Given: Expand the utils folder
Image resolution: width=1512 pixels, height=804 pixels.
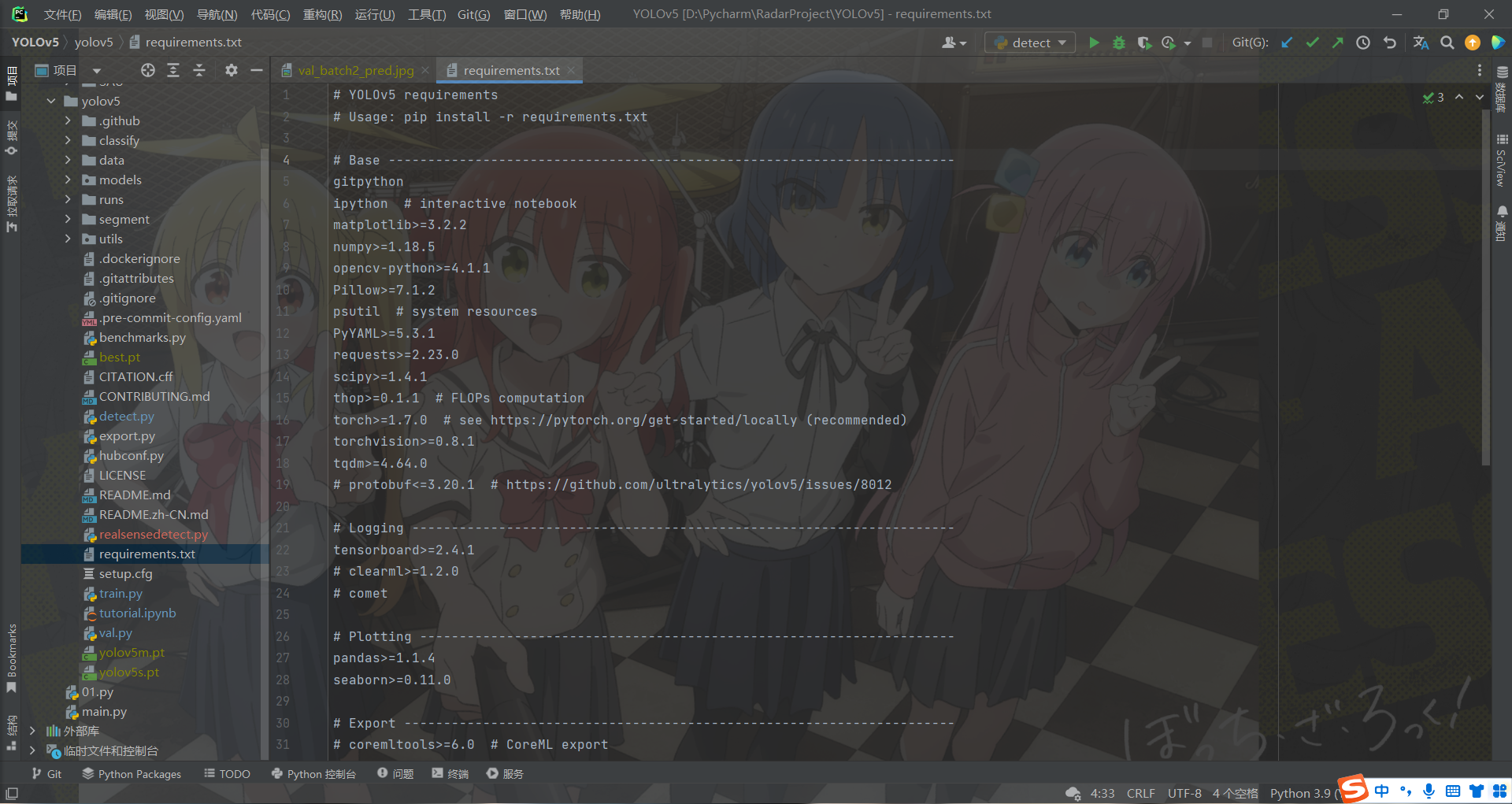Looking at the screenshot, I should [68, 239].
